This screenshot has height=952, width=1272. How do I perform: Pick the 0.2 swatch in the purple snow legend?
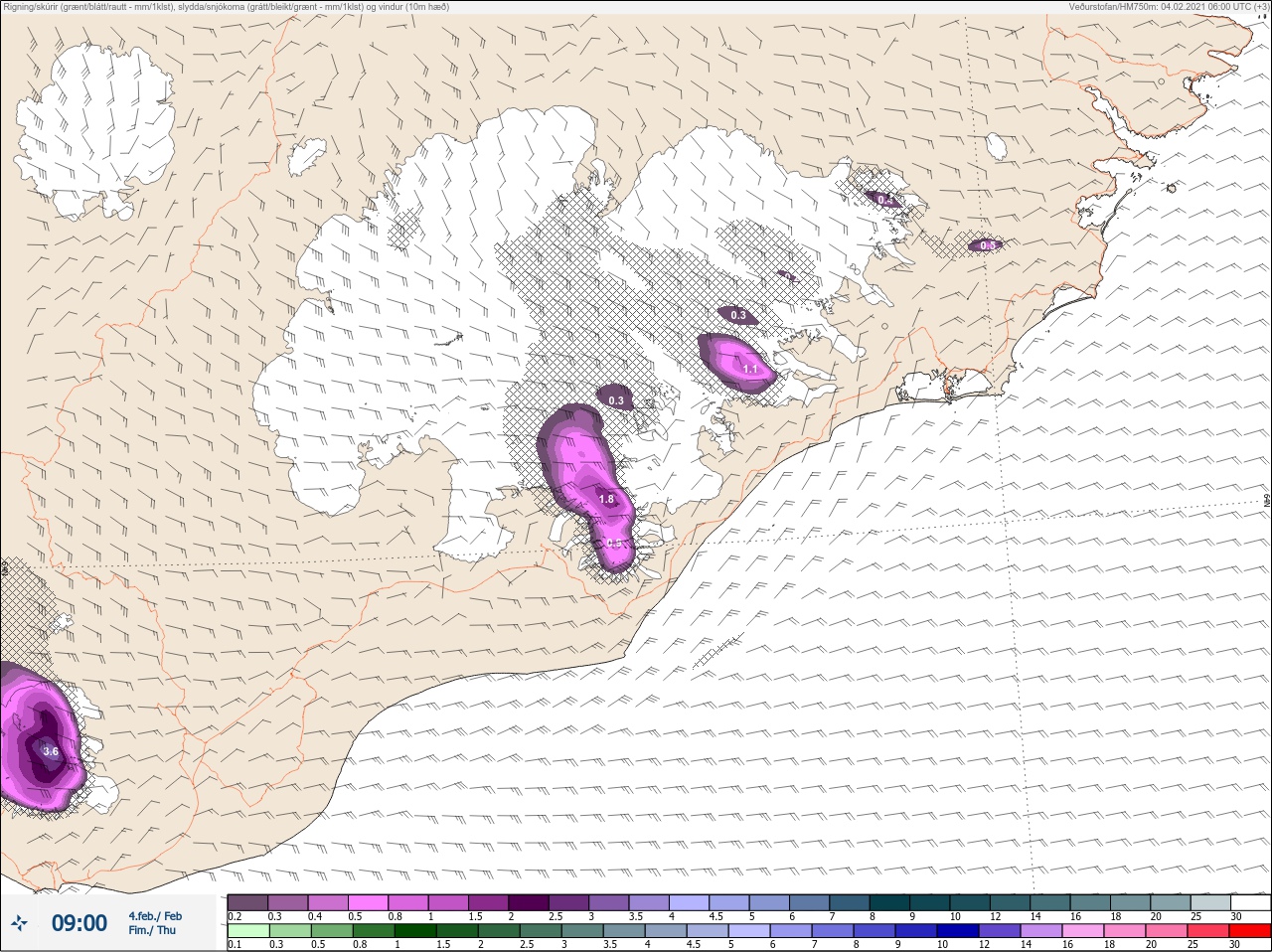247,902
